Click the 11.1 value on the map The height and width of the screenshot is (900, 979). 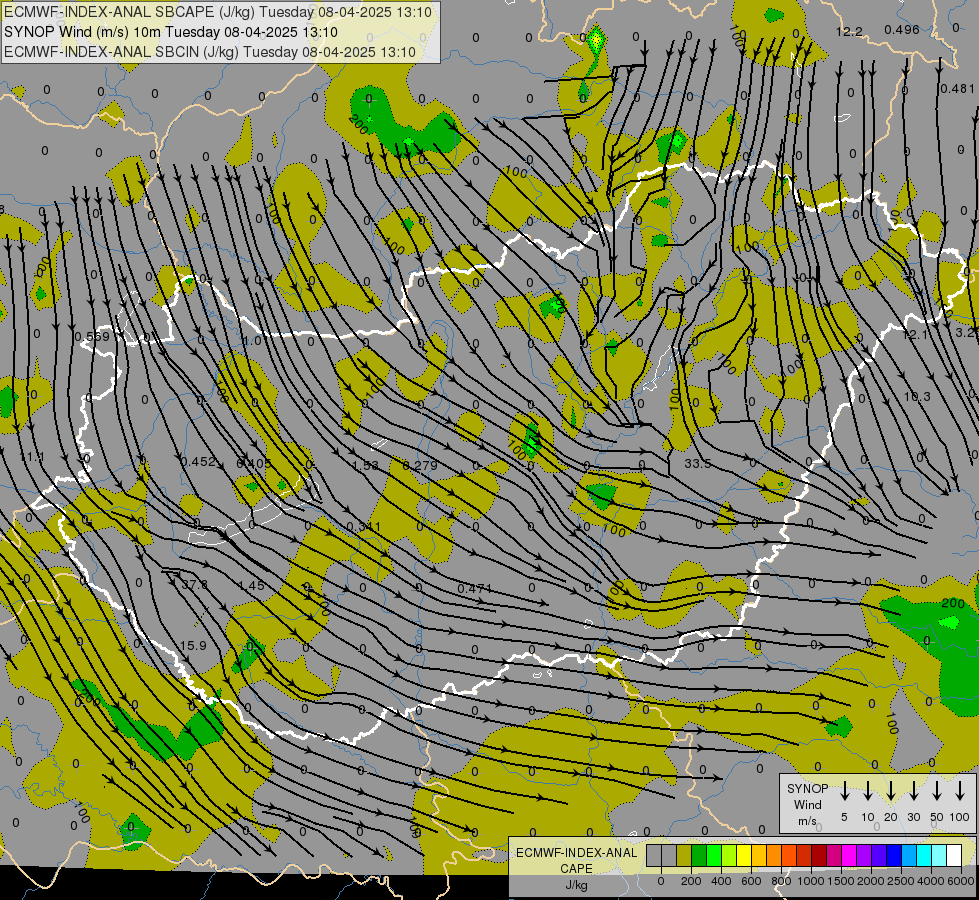click(32, 457)
